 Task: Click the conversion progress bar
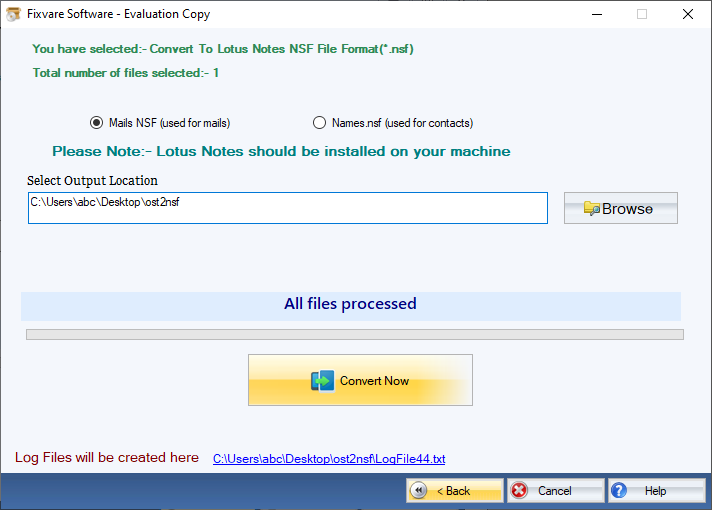pyautogui.click(x=355, y=335)
